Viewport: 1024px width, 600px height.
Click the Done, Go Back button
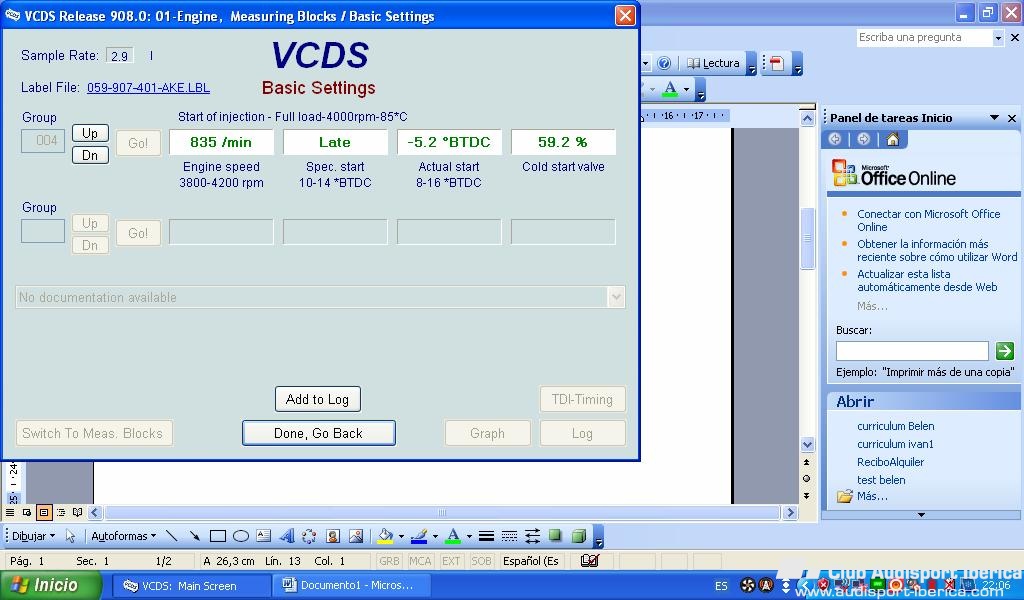coord(318,433)
